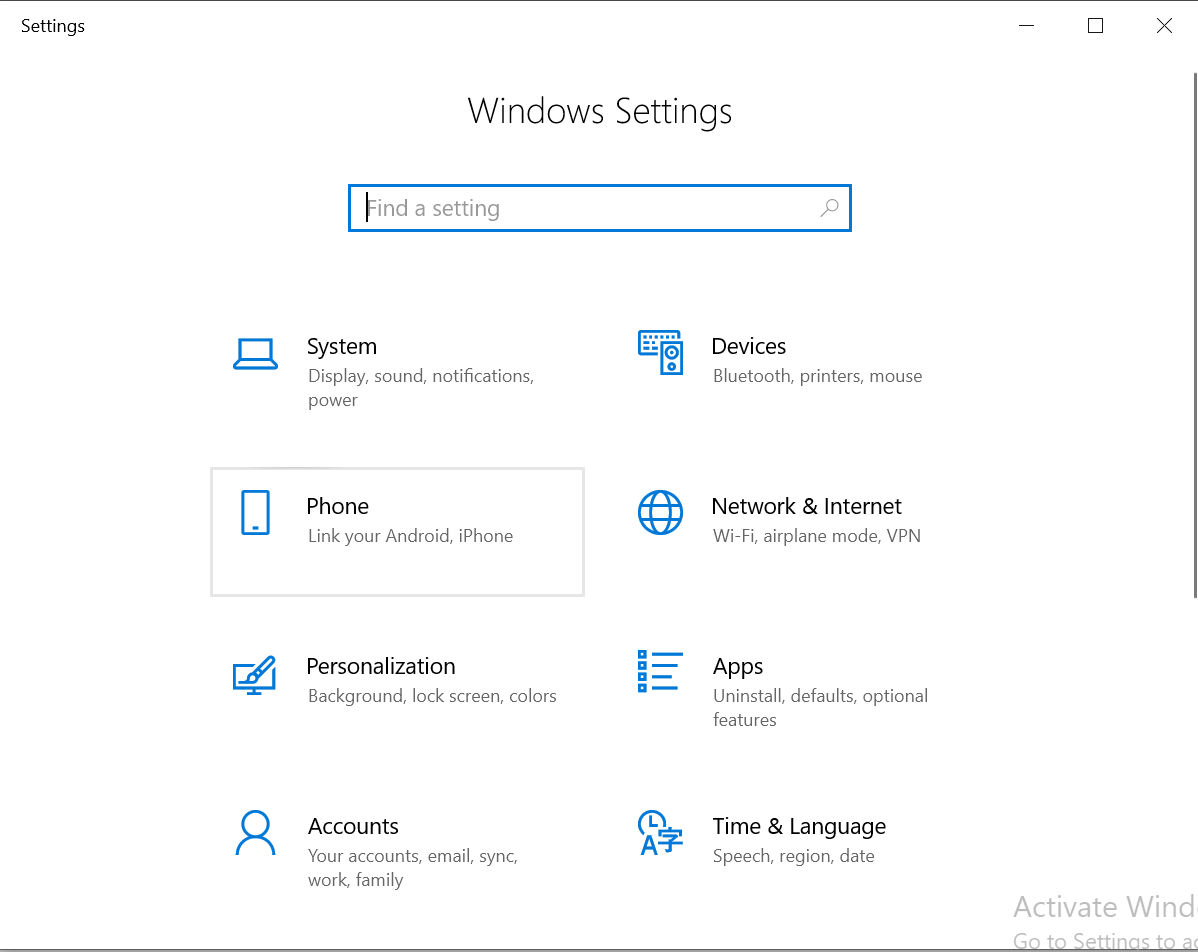Open the Time & Language clock icon

point(660,833)
